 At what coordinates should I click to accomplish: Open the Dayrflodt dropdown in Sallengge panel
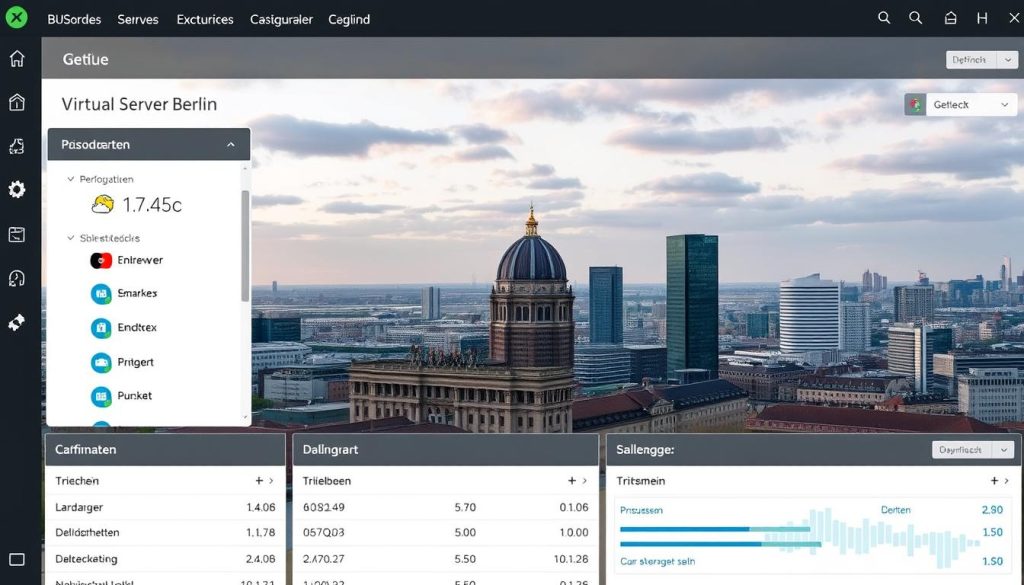(972, 450)
